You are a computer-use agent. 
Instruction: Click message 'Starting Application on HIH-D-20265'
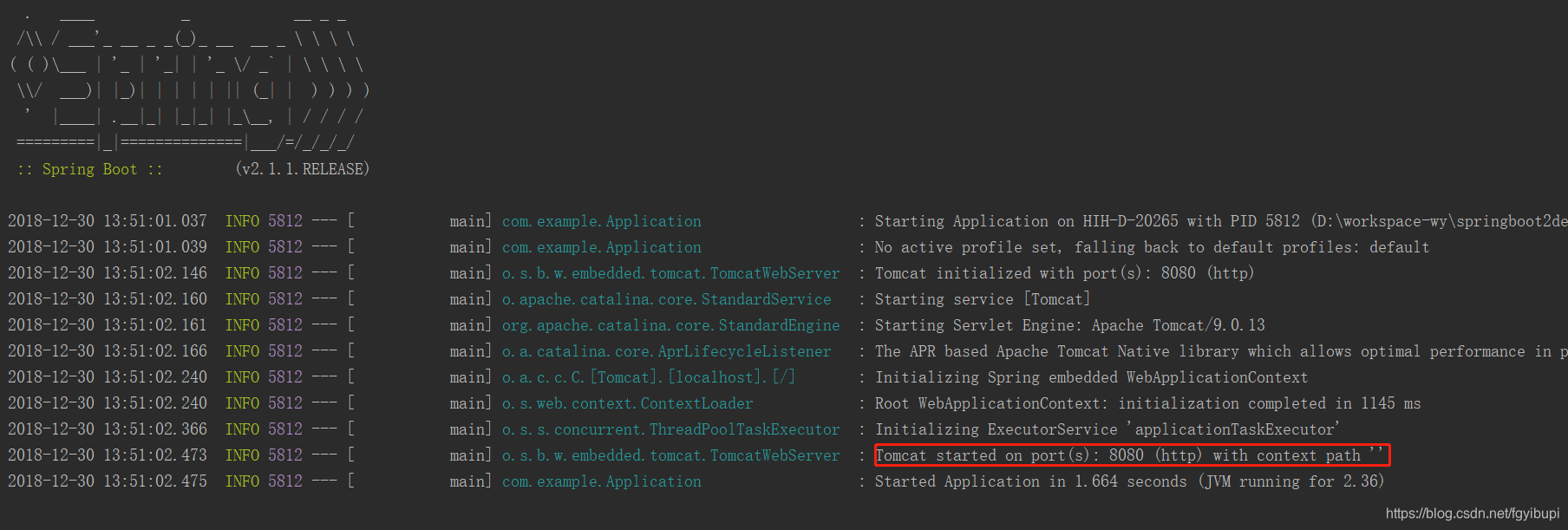pyautogui.click(x=1027, y=221)
